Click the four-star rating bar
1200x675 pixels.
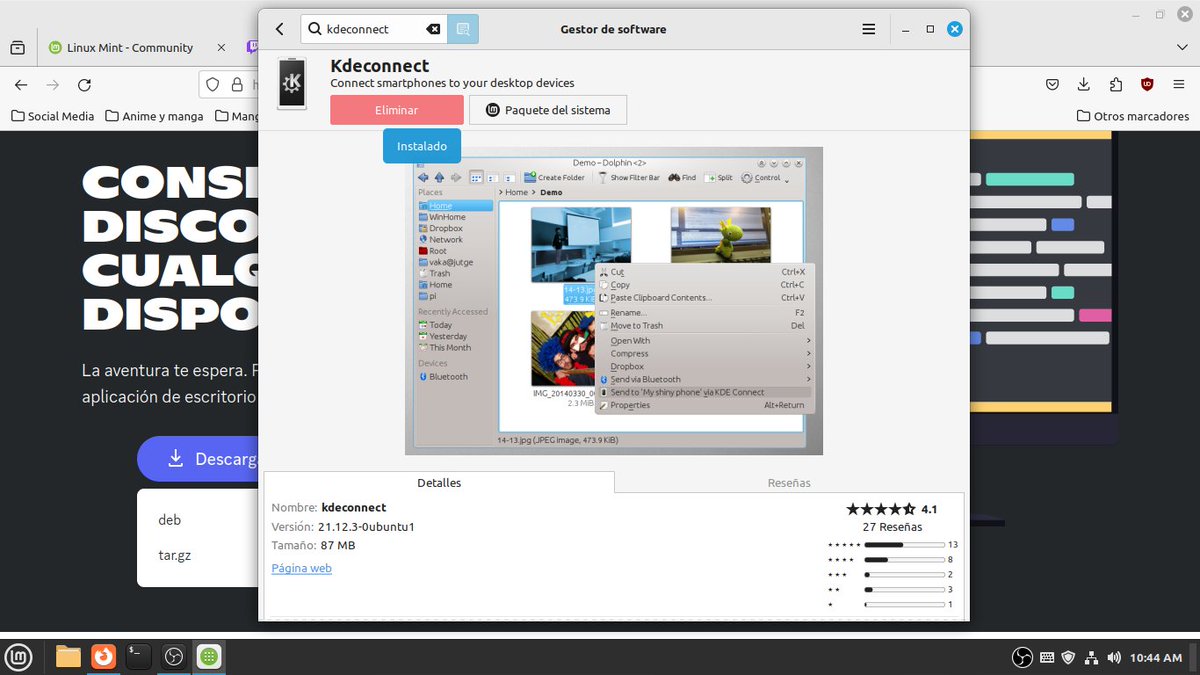coord(904,560)
